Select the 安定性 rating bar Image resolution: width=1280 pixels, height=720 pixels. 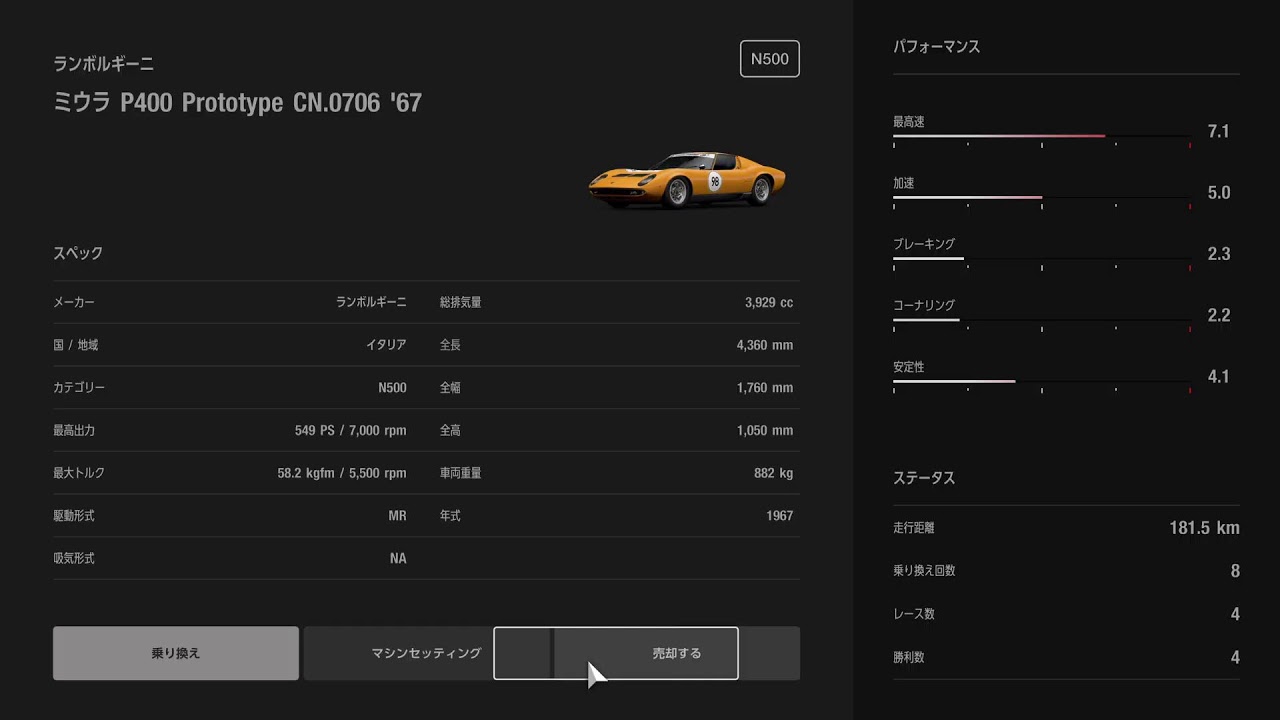1041,381
